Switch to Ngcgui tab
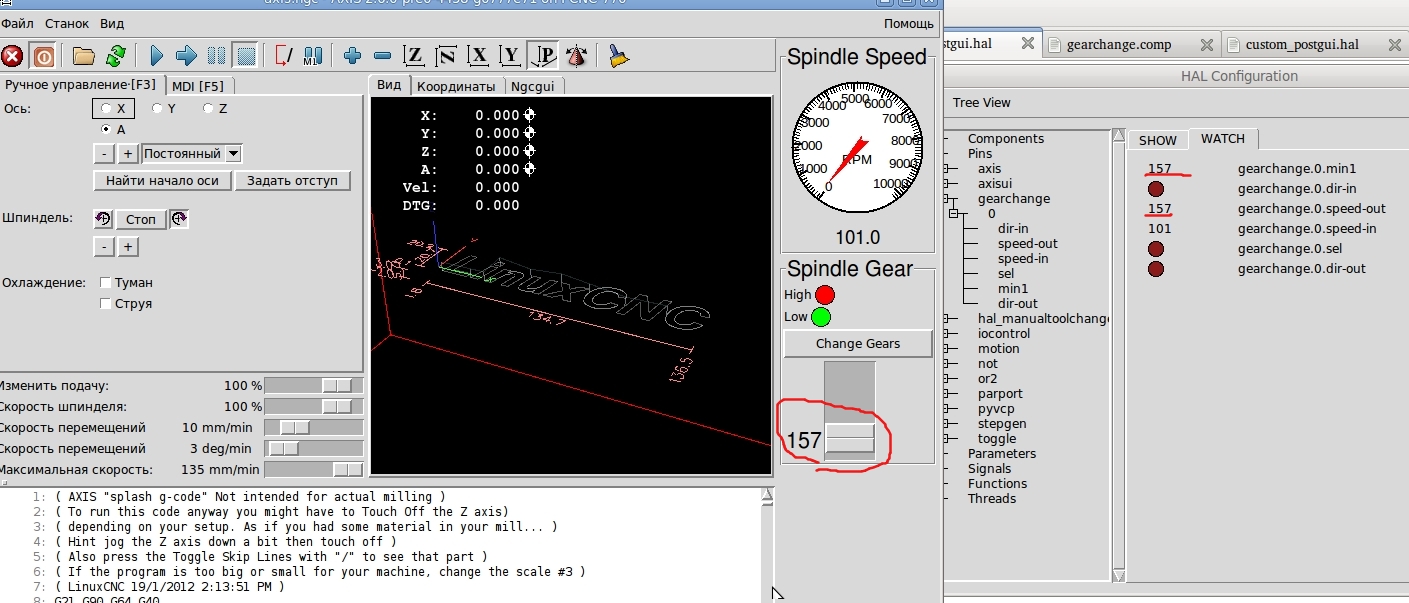The height and width of the screenshot is (603, 1409). 535,86
